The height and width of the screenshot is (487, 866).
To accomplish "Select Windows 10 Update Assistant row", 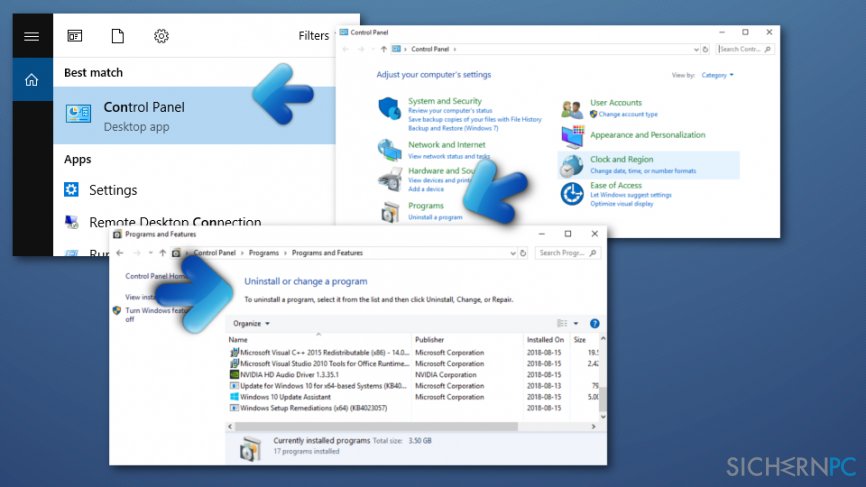I will tap(413, 397).
